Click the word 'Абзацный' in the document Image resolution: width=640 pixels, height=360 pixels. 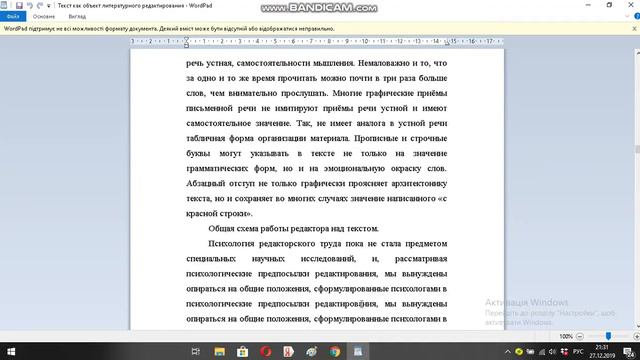206,184
